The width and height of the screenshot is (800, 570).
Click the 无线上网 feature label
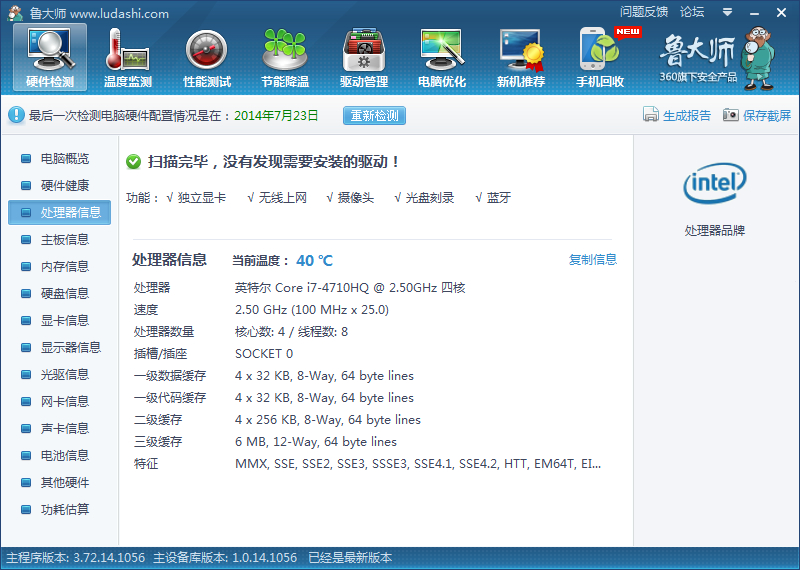(x=282, y=198)
